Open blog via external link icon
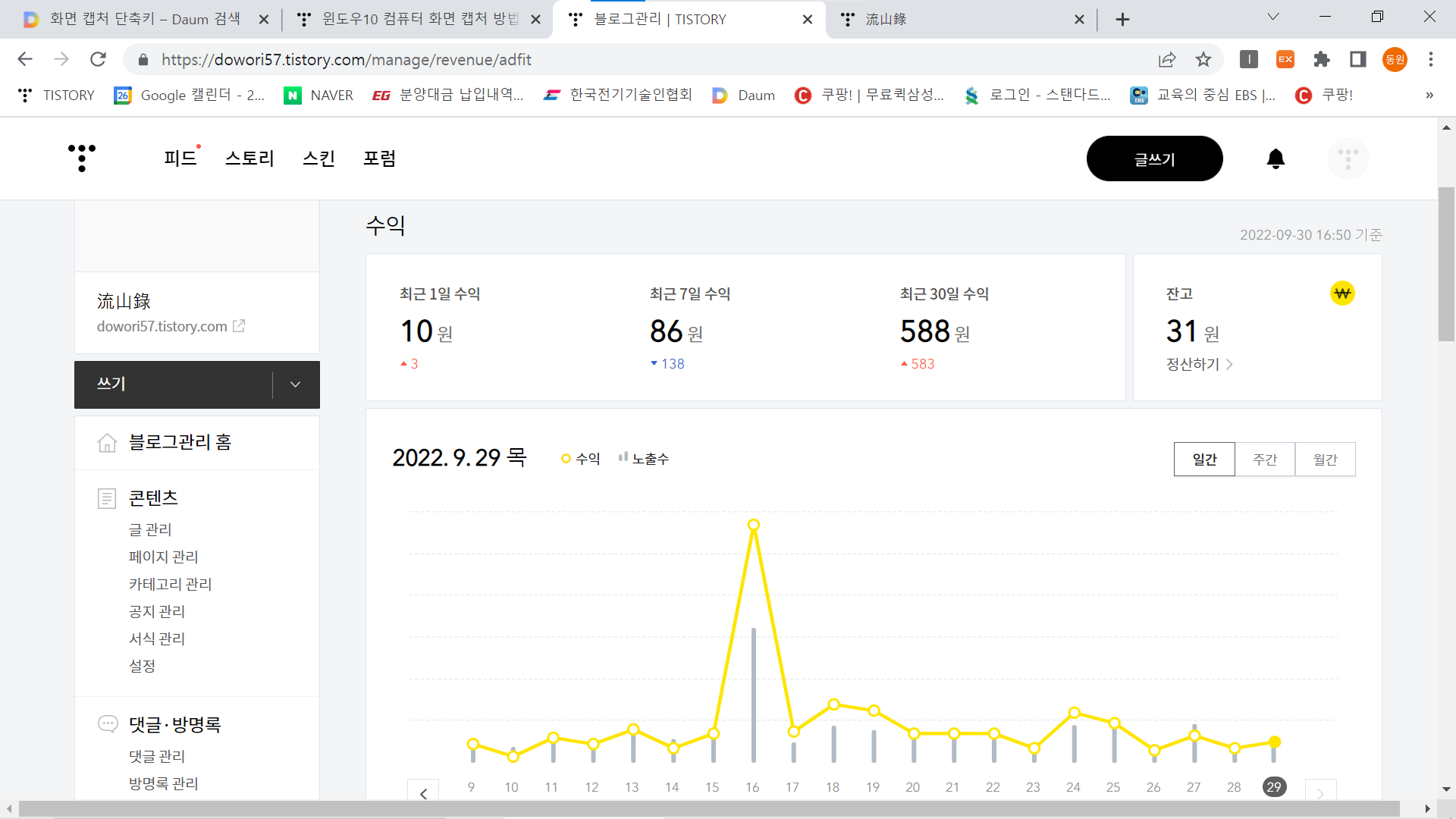This screenshot has height=819, width=1456. [239, 326]
